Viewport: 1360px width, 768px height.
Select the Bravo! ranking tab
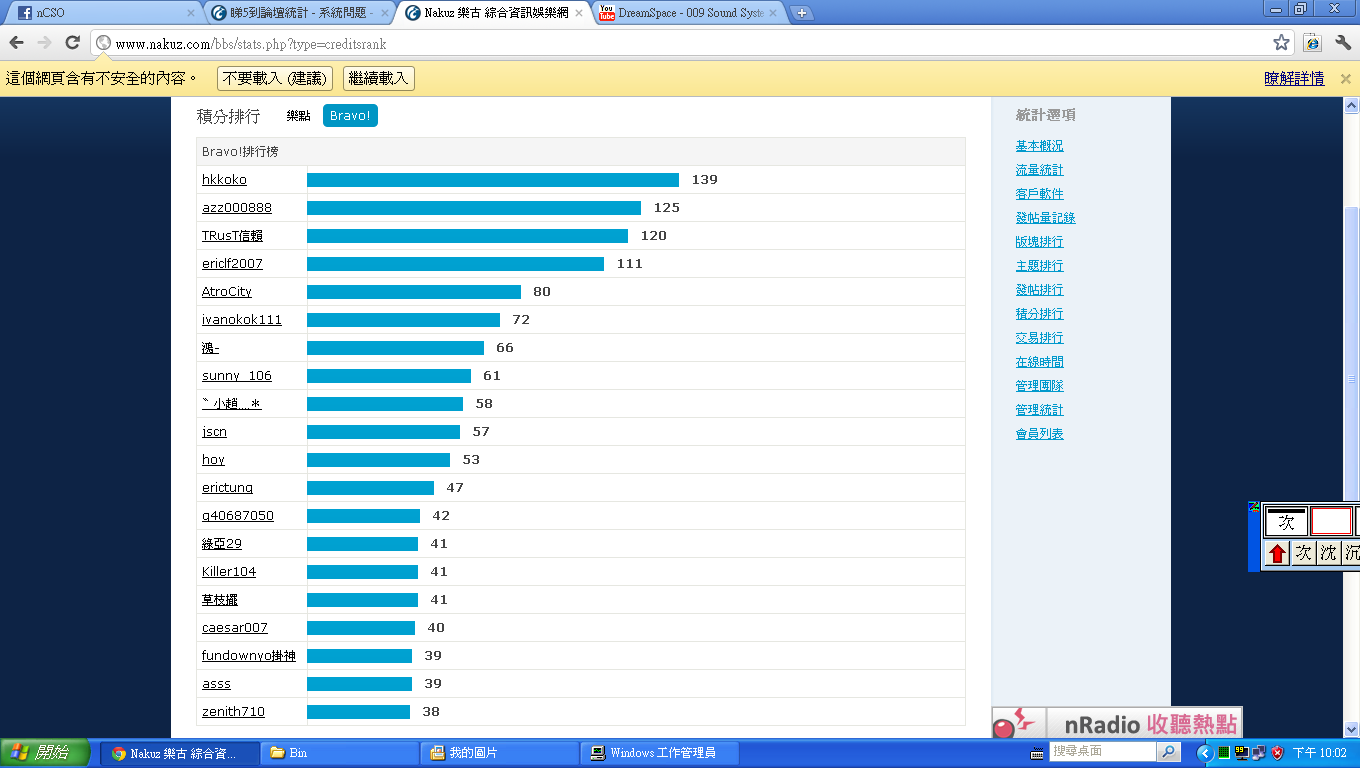tap(350, 116)
